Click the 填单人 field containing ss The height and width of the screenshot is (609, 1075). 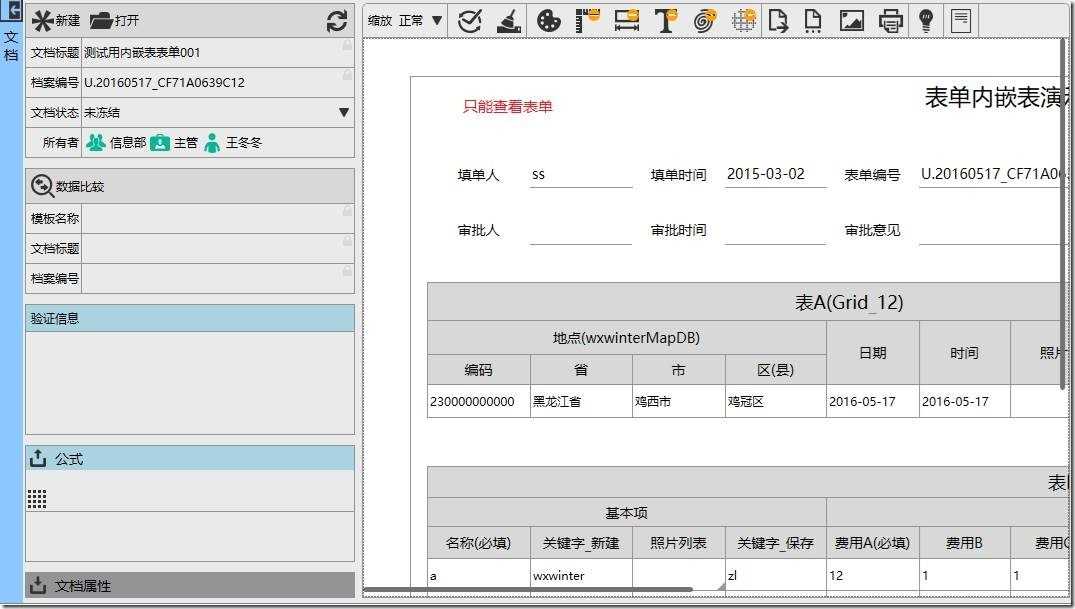tap(581, 174)
